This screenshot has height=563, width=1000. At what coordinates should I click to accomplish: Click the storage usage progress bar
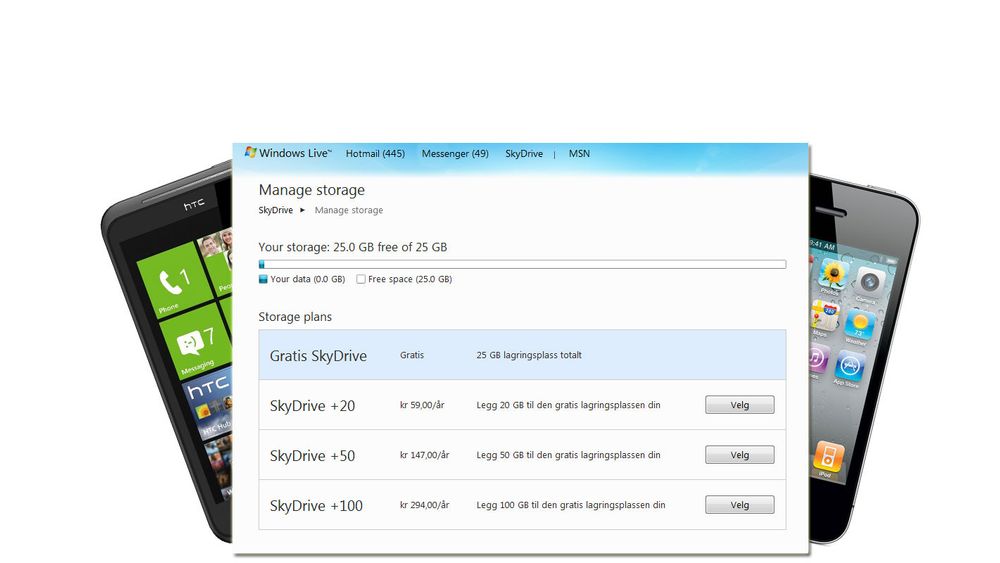click(522, 264)
